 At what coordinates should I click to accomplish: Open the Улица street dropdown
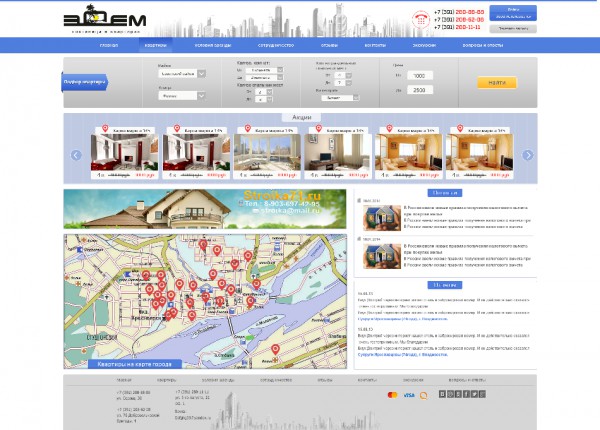click(x=182, y=96)
